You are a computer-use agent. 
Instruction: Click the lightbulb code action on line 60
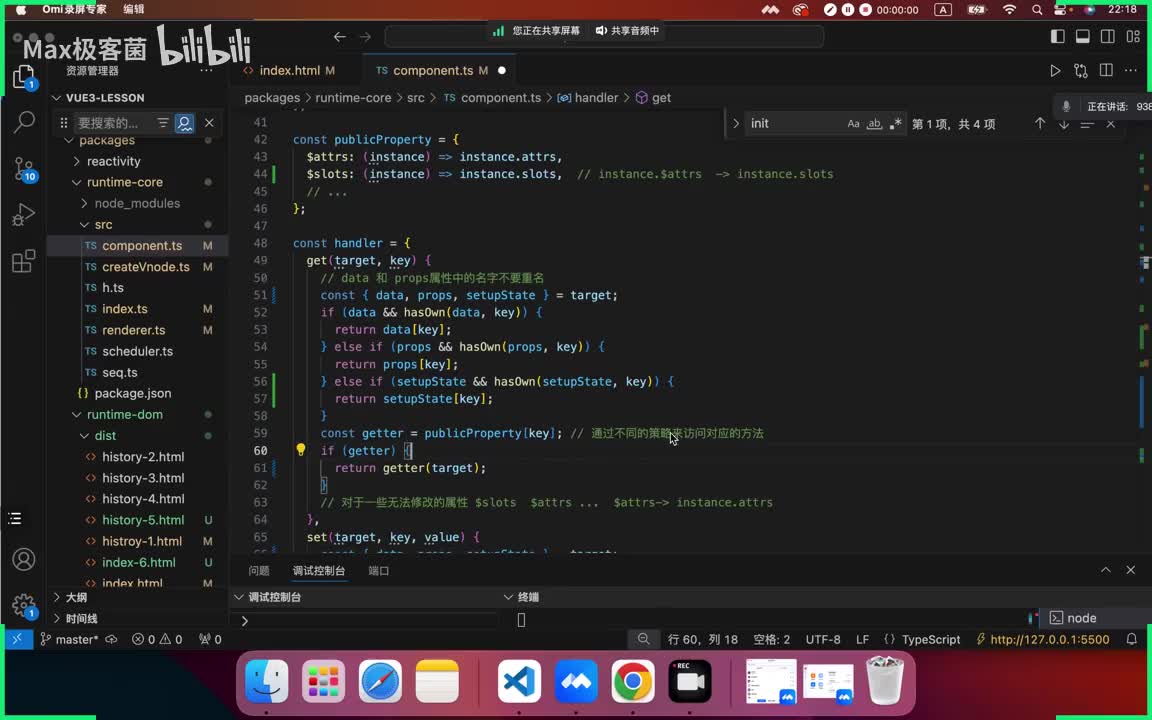pyautogui.click(x=300, y=450)
